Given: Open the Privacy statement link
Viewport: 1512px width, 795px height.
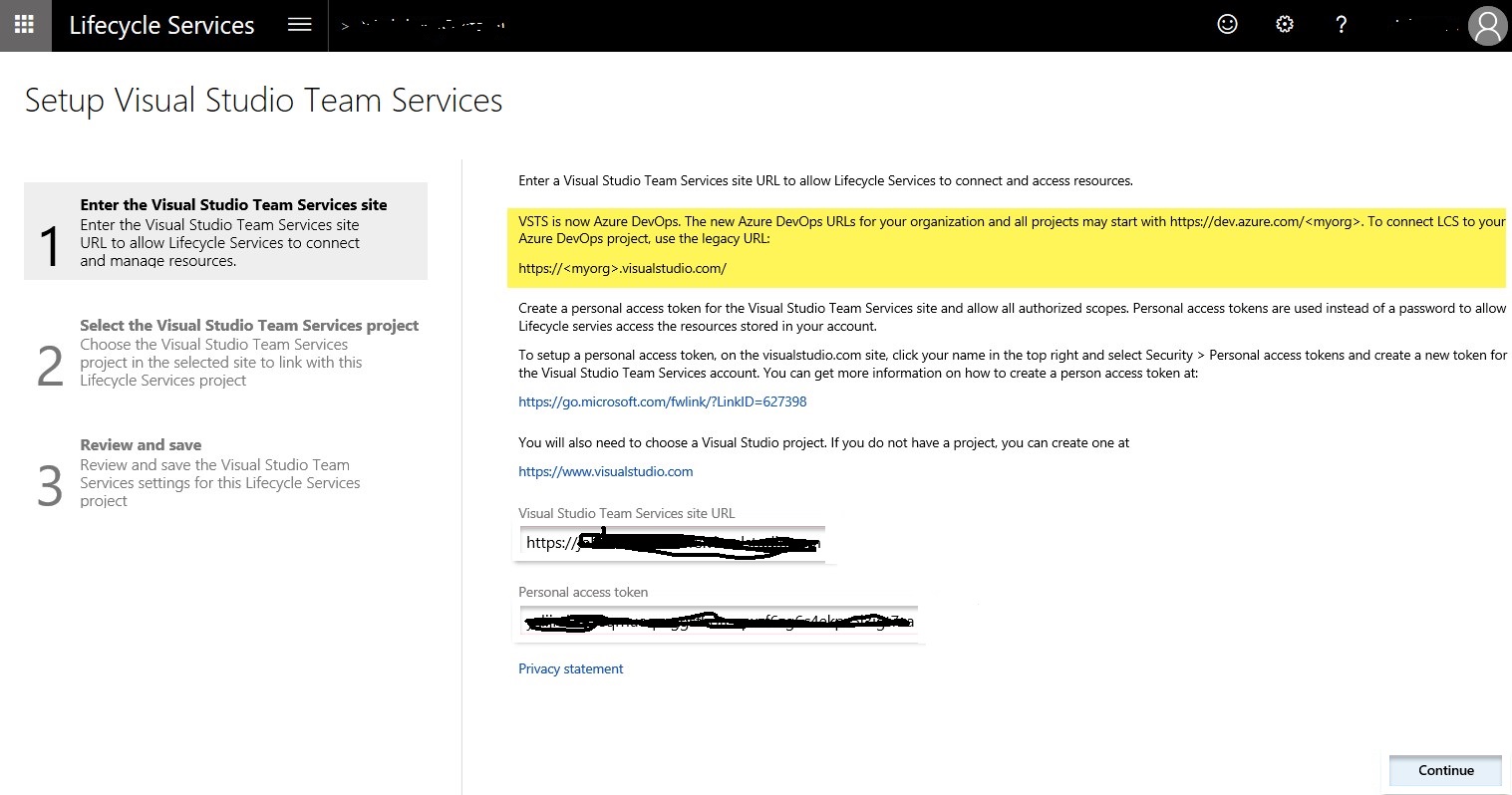Looking at the screenshot, I should [570, 668].
